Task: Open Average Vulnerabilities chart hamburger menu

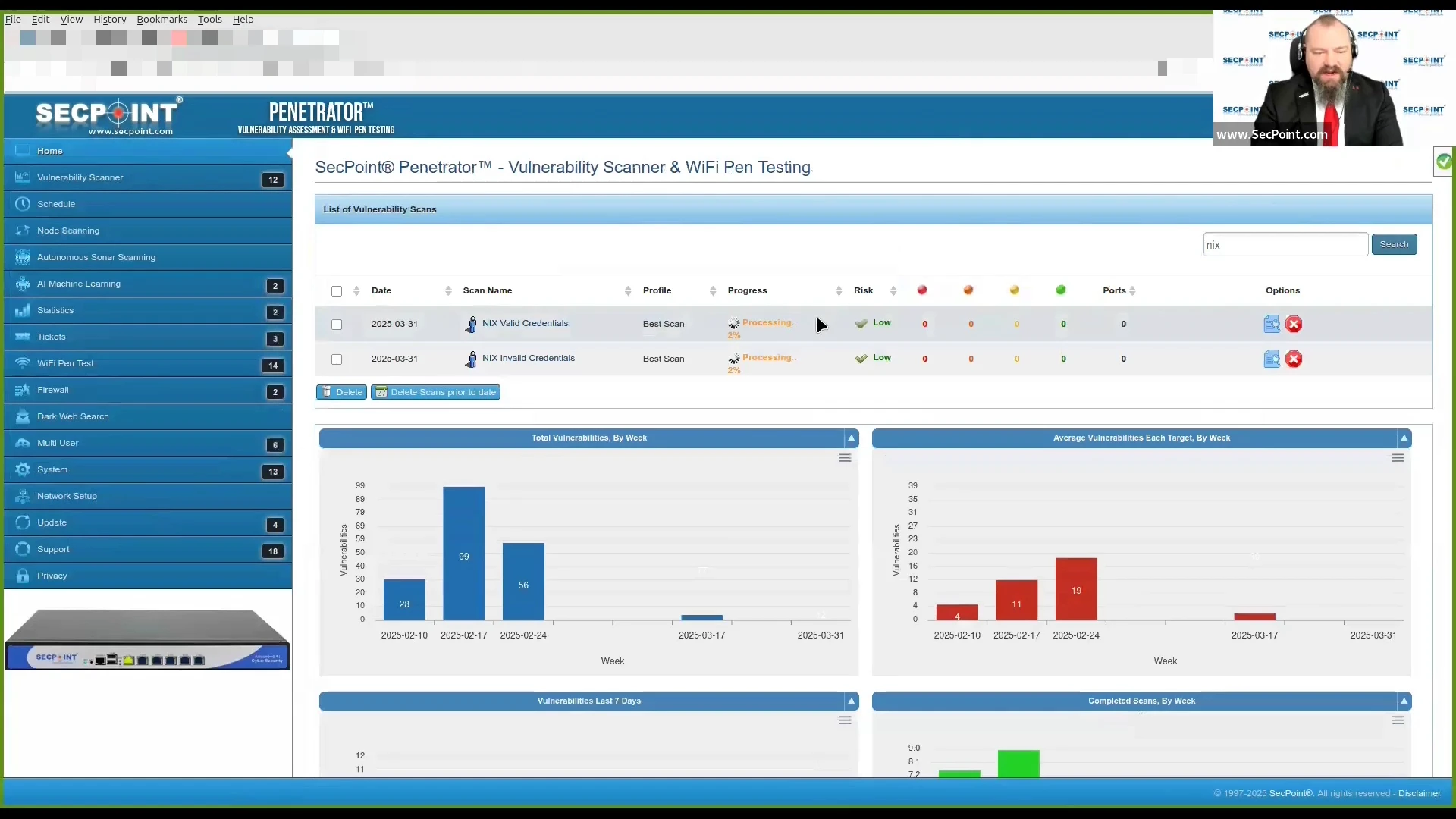Action: 1398,458
